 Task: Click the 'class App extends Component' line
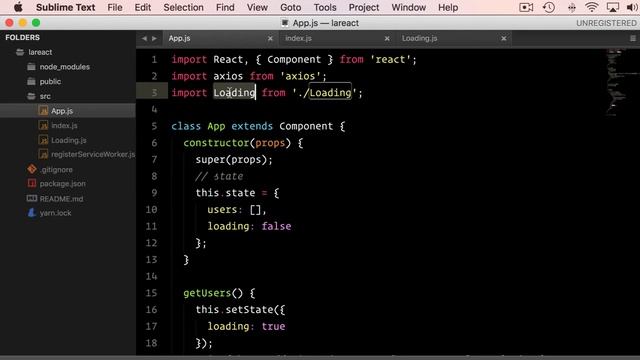click(x=258, y=126)
